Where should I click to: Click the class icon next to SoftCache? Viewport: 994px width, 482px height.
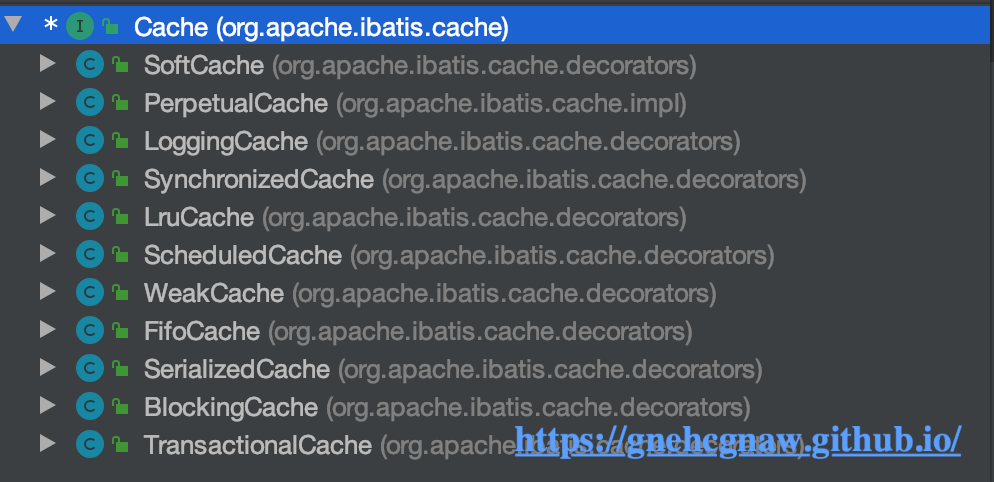coord(89,65)
